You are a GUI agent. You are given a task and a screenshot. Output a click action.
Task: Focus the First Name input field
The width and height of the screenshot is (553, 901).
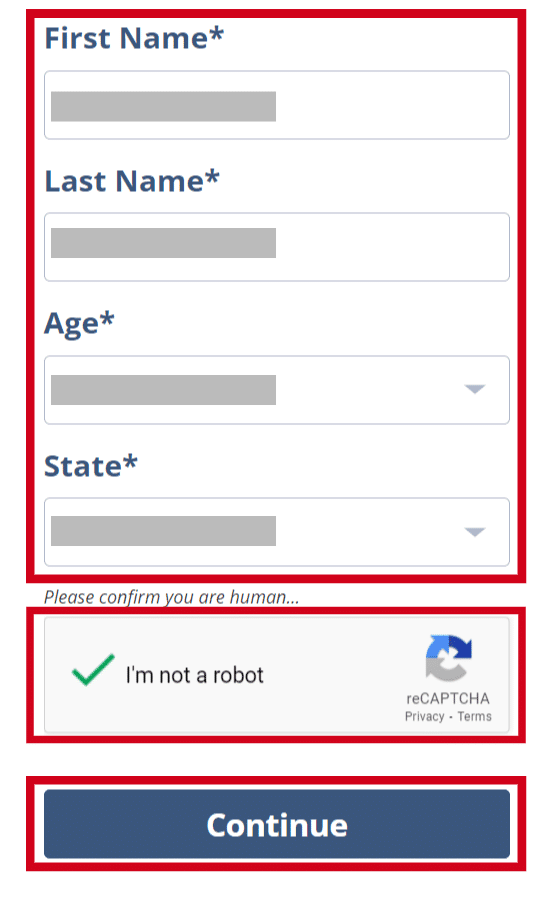[x=276, y=105]
